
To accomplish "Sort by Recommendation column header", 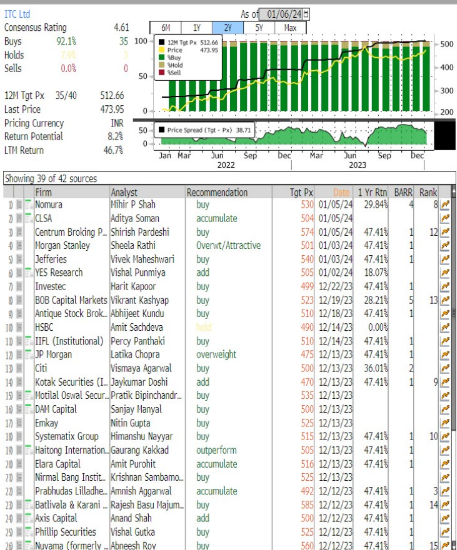I will click(x=229, y=192).
